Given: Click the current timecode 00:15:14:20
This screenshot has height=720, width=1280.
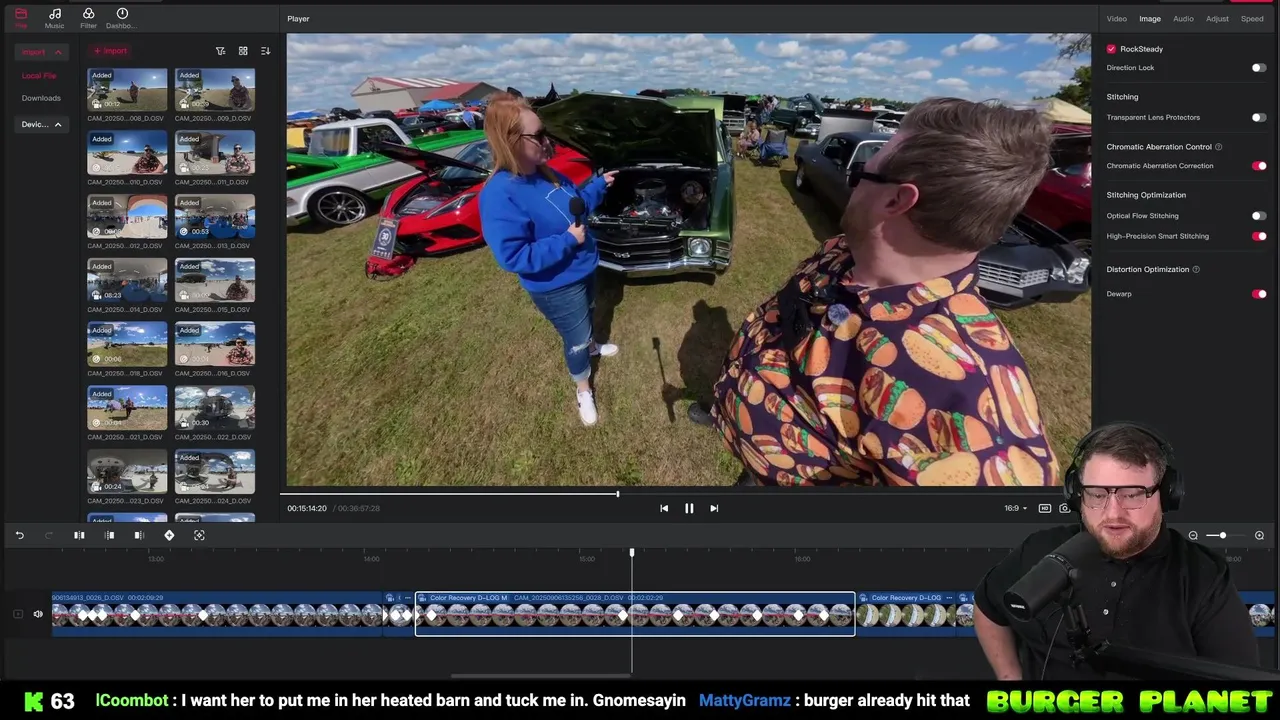Looking at the screenshot, I should [x=307, y=509].
